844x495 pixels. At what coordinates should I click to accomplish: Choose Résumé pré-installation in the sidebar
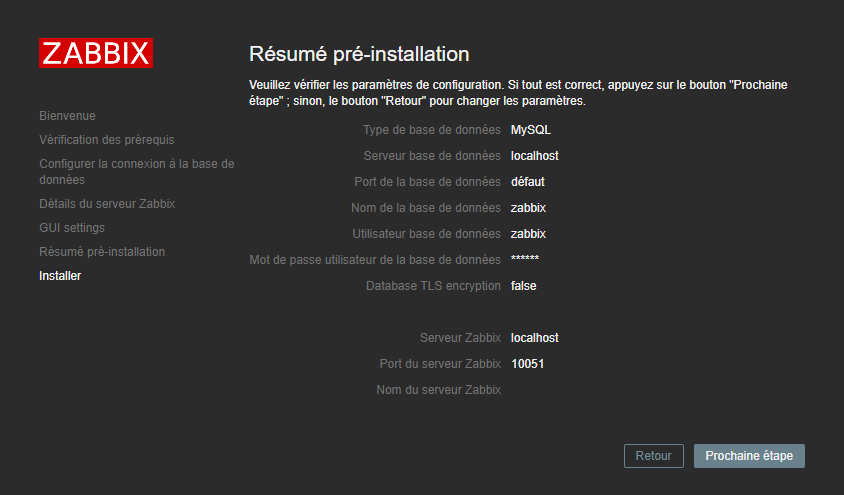(x=102, y=252)
